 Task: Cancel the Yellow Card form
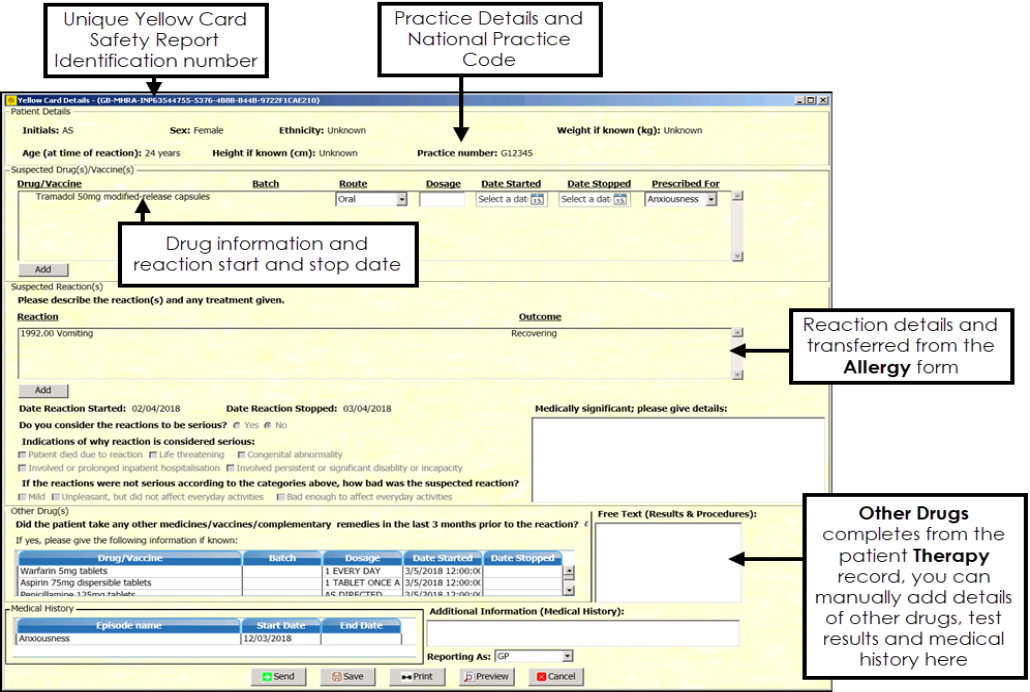(554, 676)
